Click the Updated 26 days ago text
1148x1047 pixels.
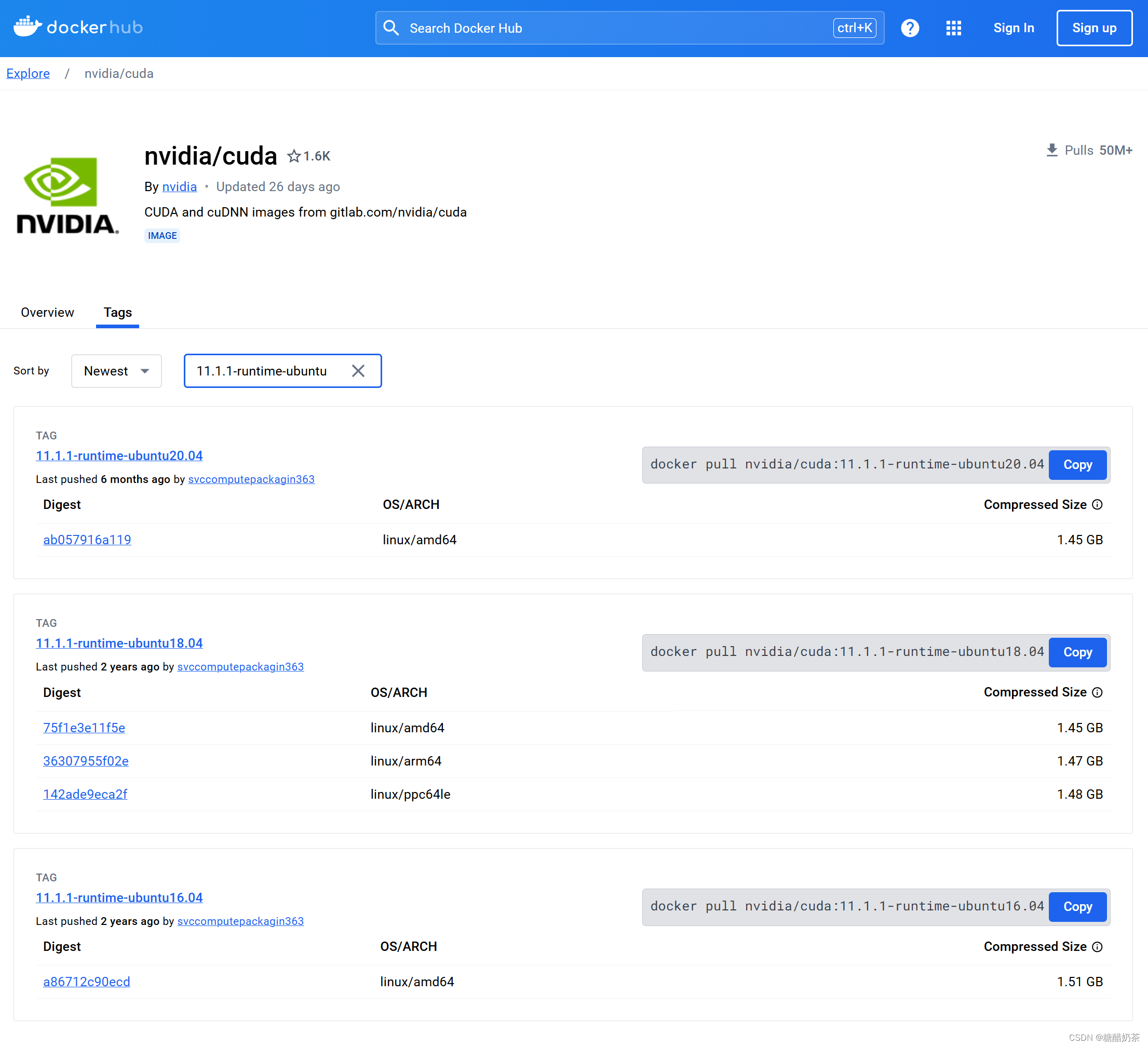point(278,186)
